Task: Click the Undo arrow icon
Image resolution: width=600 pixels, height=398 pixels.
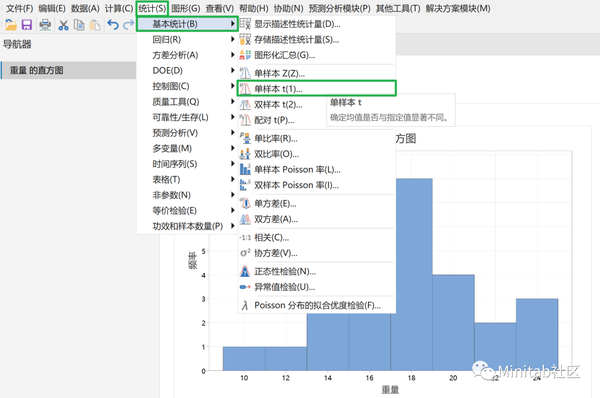Action: [113, 25]
